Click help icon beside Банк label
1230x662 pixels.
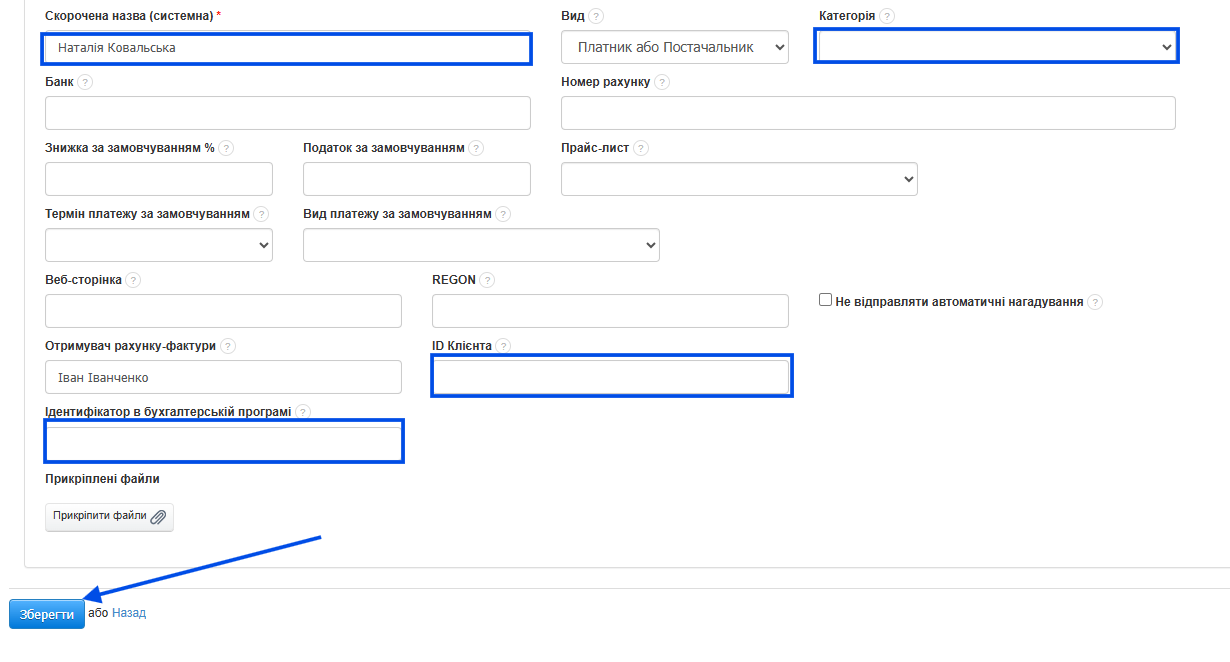pyautogui.click(x=85, y=82)
